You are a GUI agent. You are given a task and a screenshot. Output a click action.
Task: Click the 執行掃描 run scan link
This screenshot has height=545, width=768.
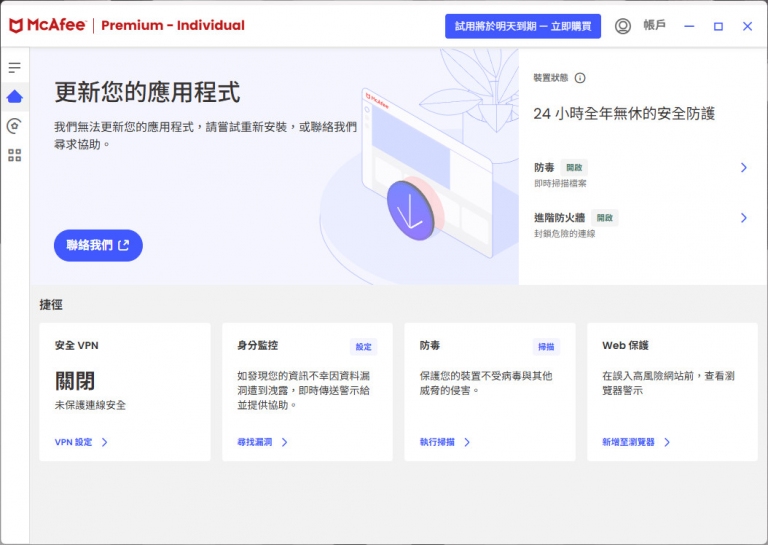click(x=437, y=442)
